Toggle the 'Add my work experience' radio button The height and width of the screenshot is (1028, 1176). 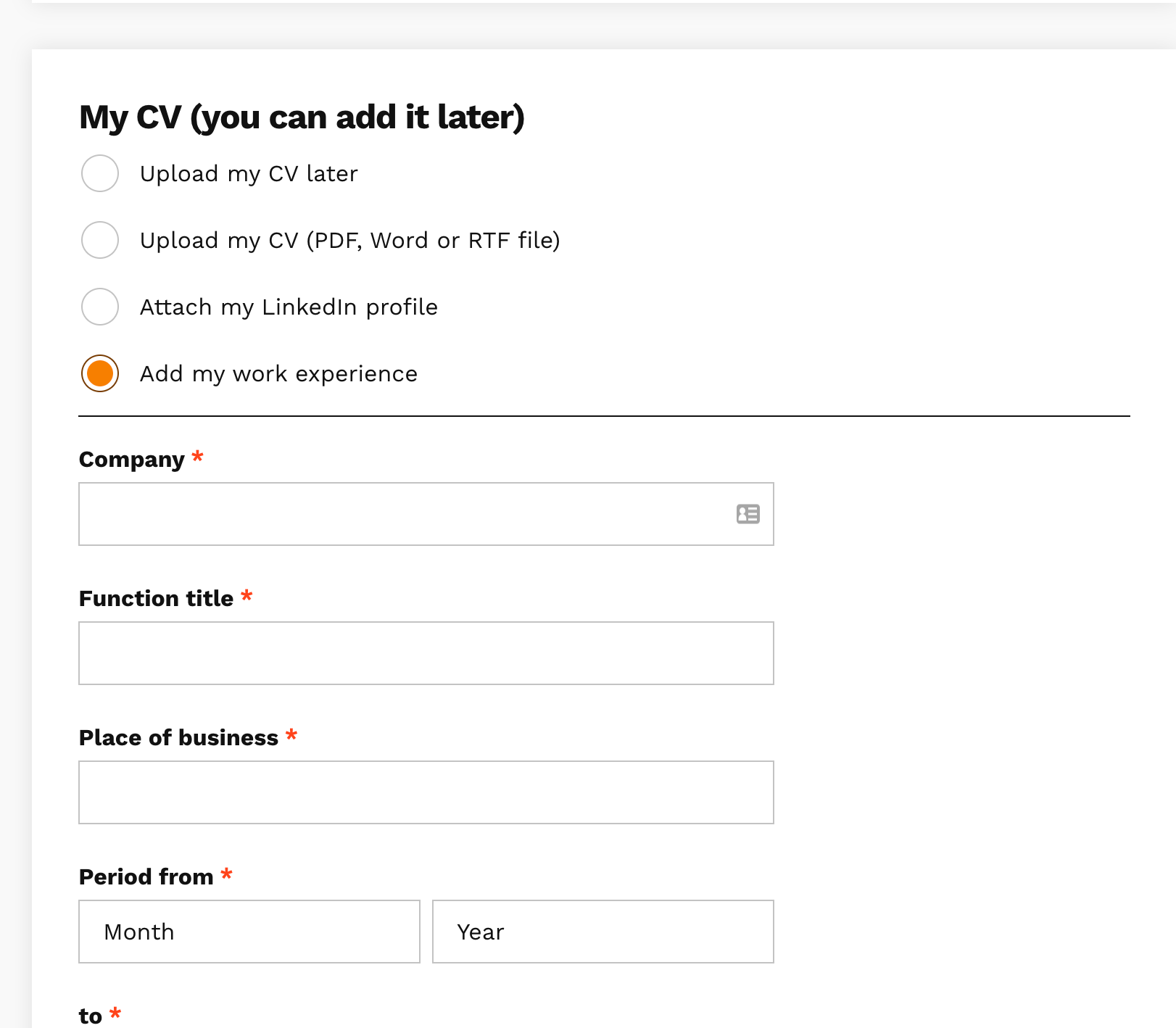tap(100, 373)
